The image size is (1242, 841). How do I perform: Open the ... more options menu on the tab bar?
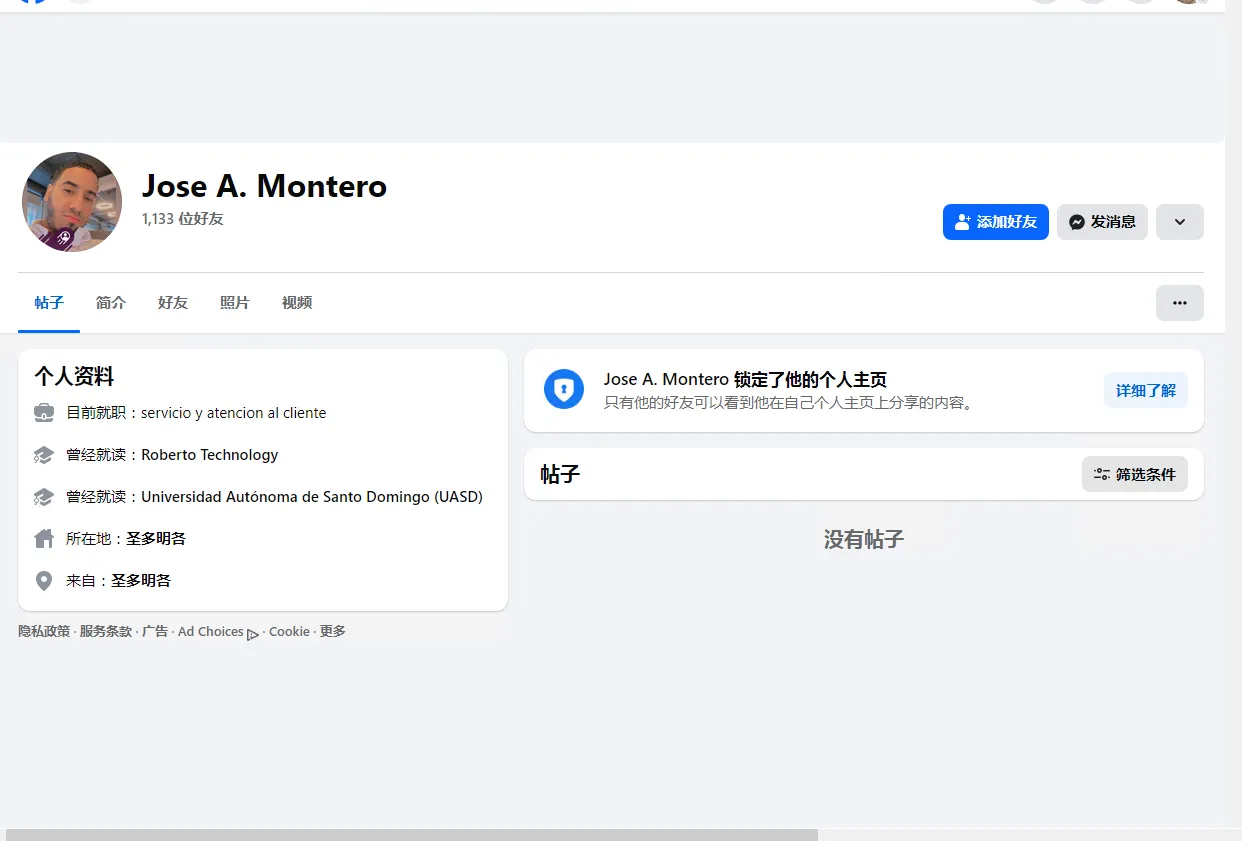[x=1180, y=302]
